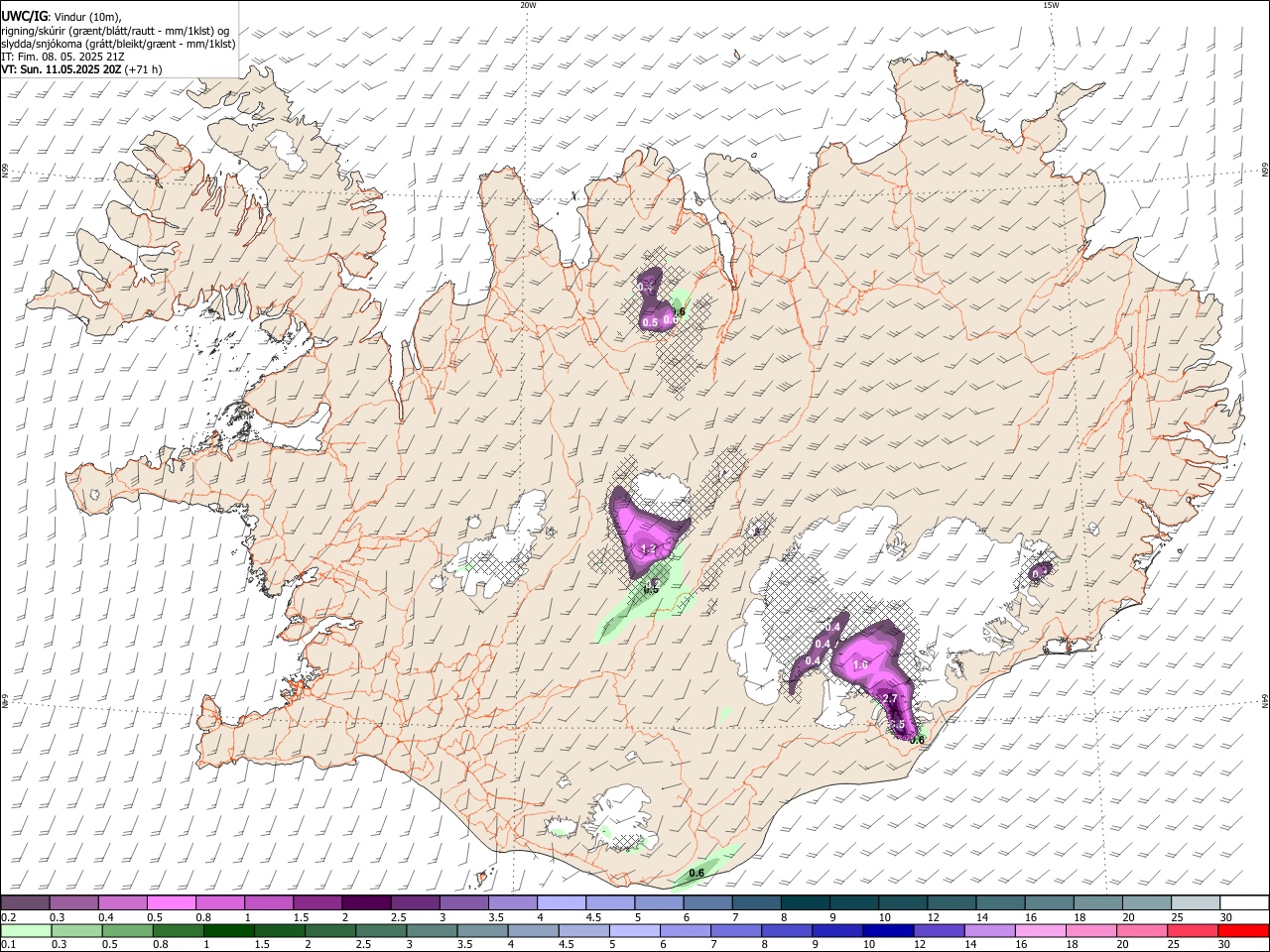Image resolution: width=1270 pixels, height=952 pixels.
Task: Click the 0.6 value on the south-coast green patch
Action: [x=697, y=873]
